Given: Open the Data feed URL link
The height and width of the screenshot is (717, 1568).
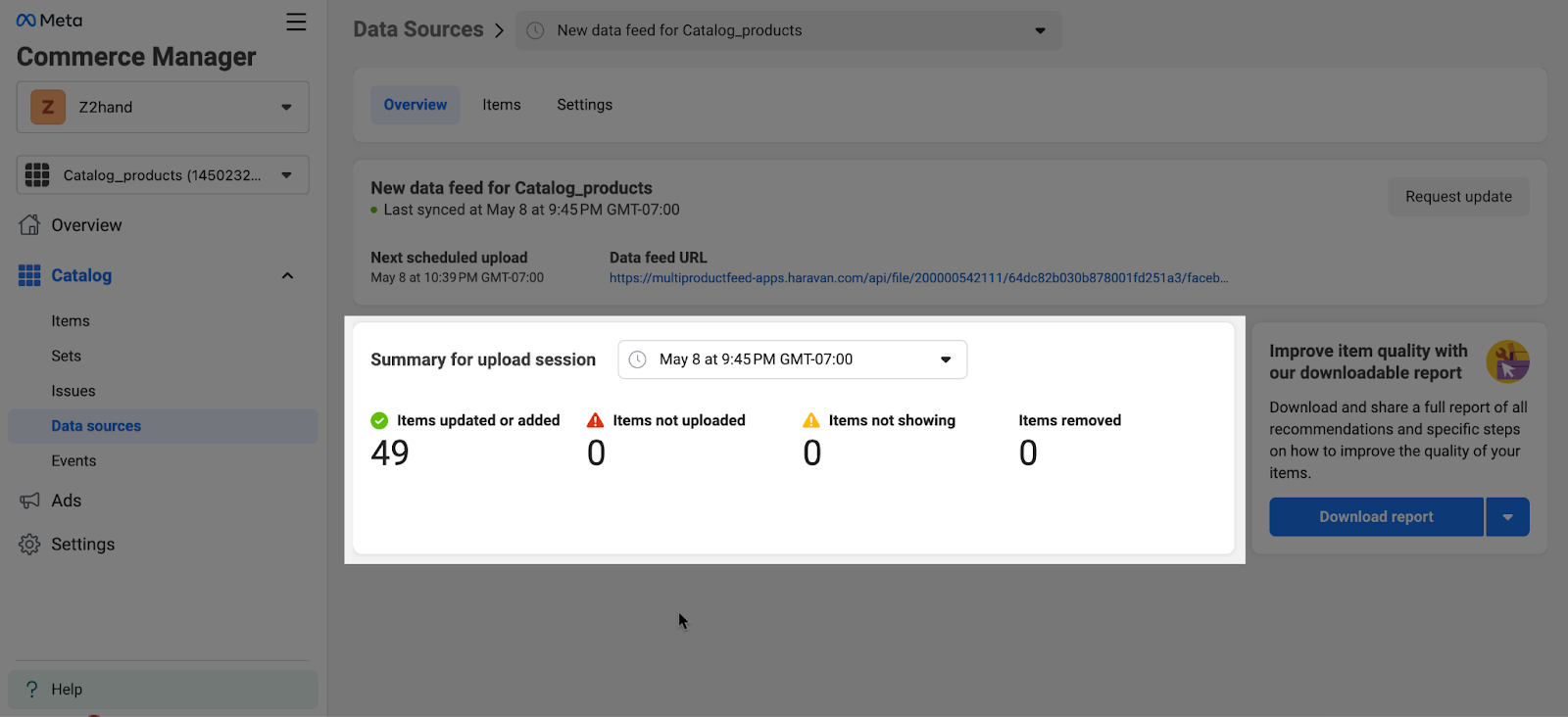Looking at the screenshot, I should click(x=918, y=278).
